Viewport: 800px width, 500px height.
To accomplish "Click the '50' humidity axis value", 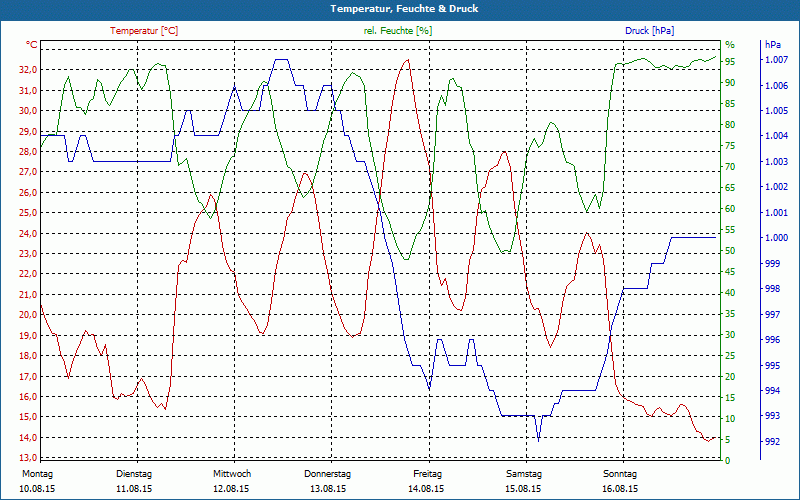I will tap(730, 251).
